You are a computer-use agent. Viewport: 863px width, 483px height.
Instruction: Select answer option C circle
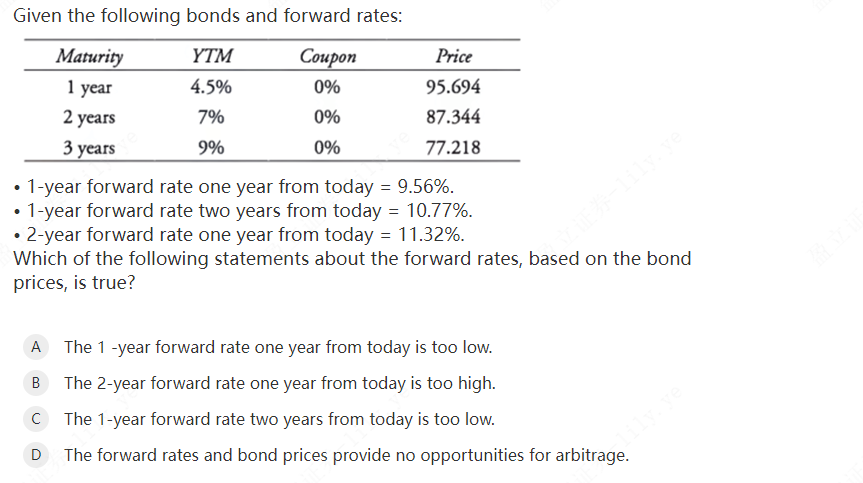point(36,419)
